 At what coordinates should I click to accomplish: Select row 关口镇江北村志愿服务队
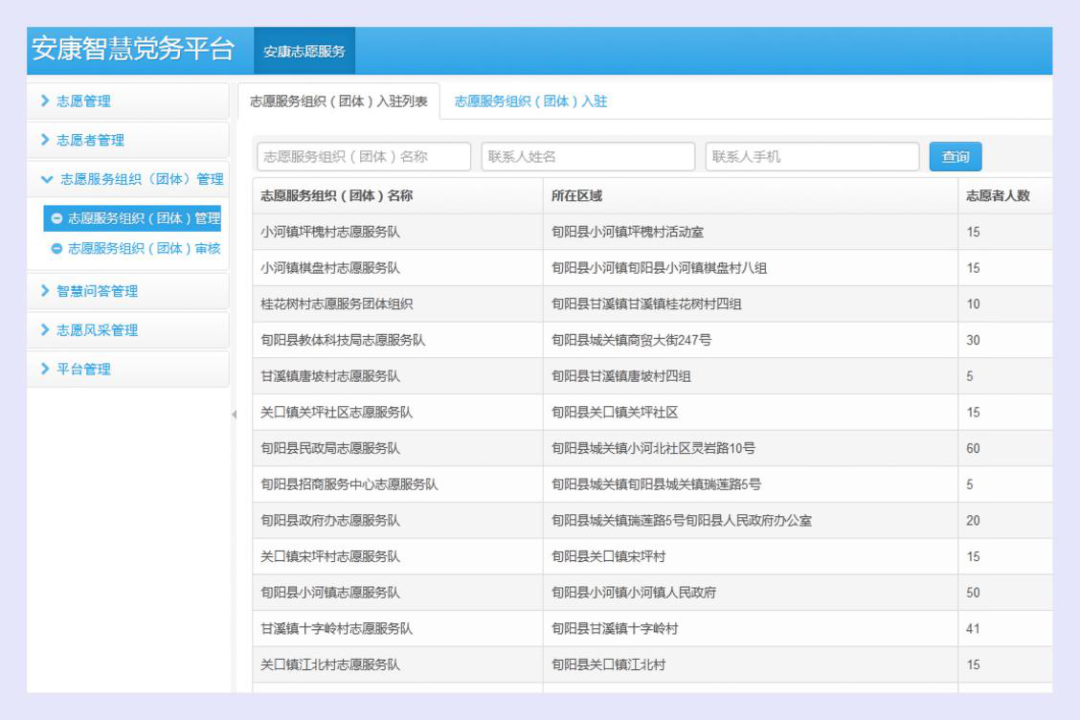[x=652, y=665]
